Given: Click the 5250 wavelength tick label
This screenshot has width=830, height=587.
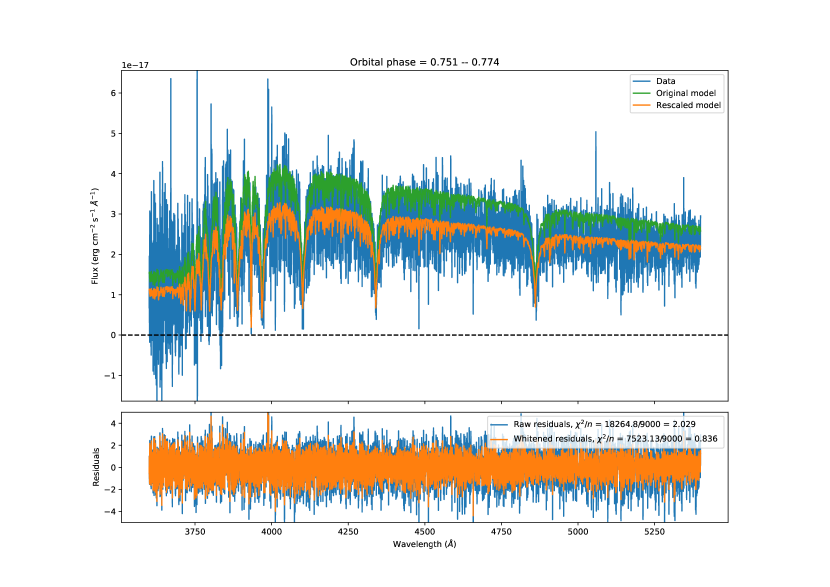Looking at the screenshot, I should [x=654, y=531].
